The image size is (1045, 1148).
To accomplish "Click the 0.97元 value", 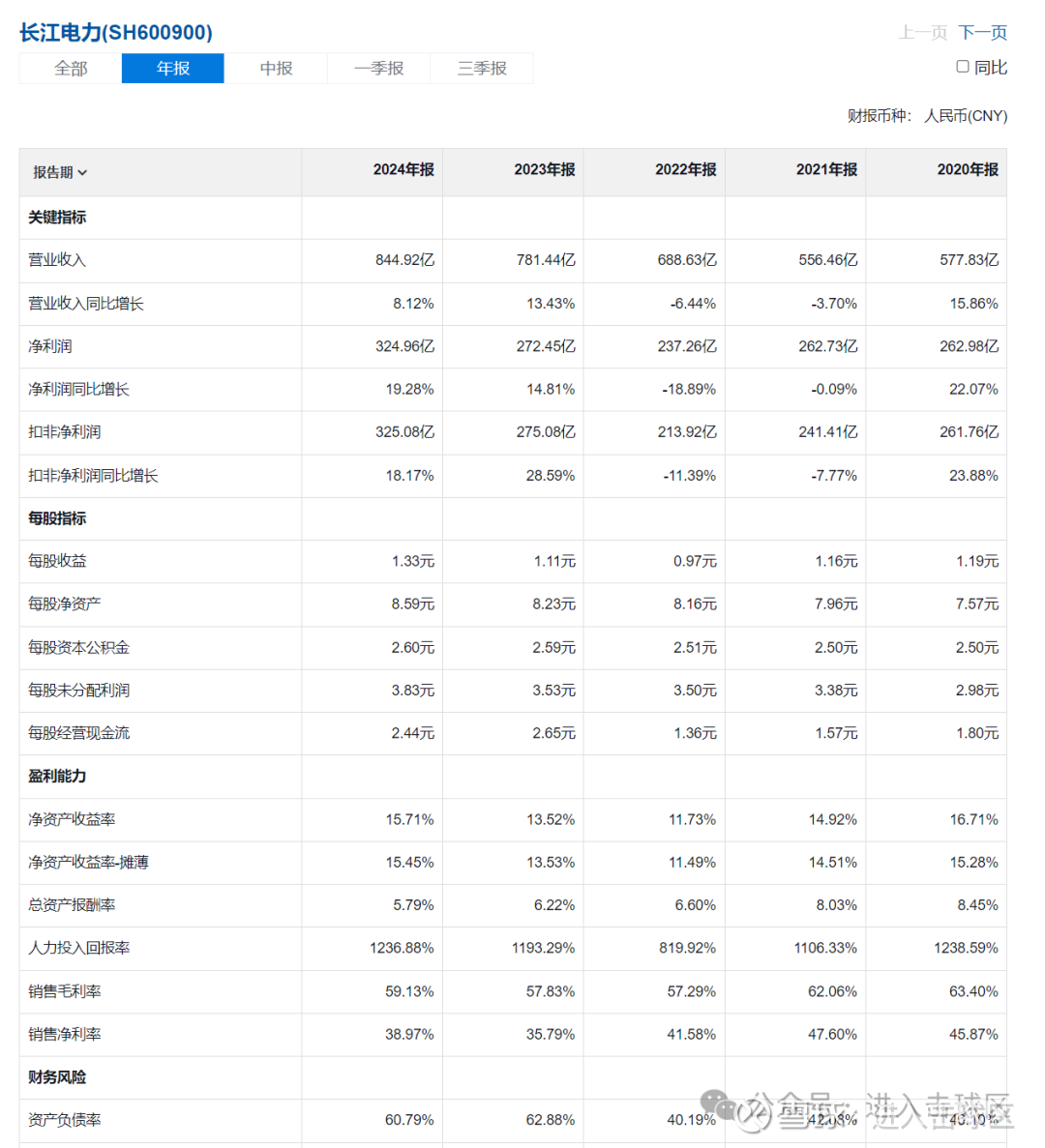I will [x=695, y=561].
